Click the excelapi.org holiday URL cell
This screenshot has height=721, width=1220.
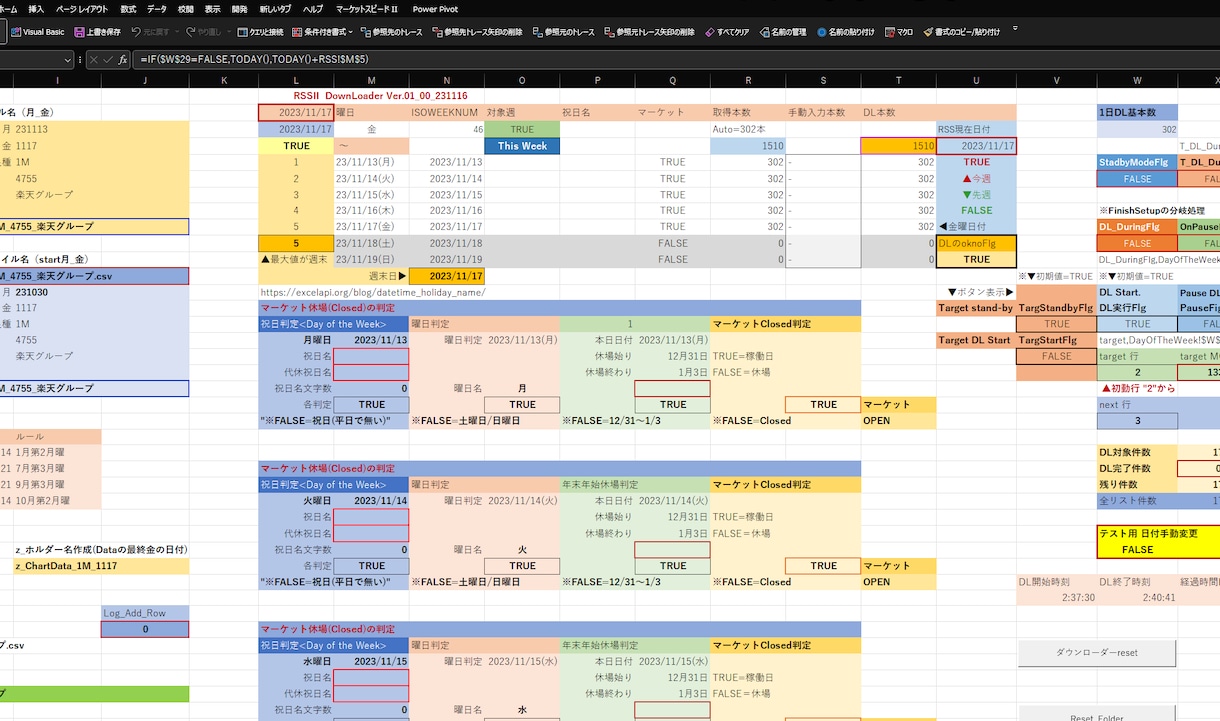pyautogui.click(x=373, y=292)
